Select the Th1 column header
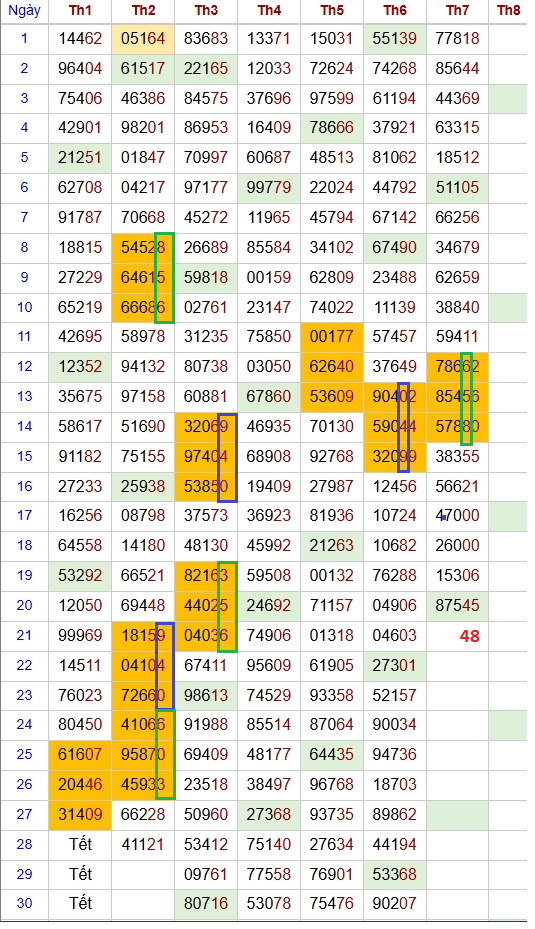 tap(80, 11)
